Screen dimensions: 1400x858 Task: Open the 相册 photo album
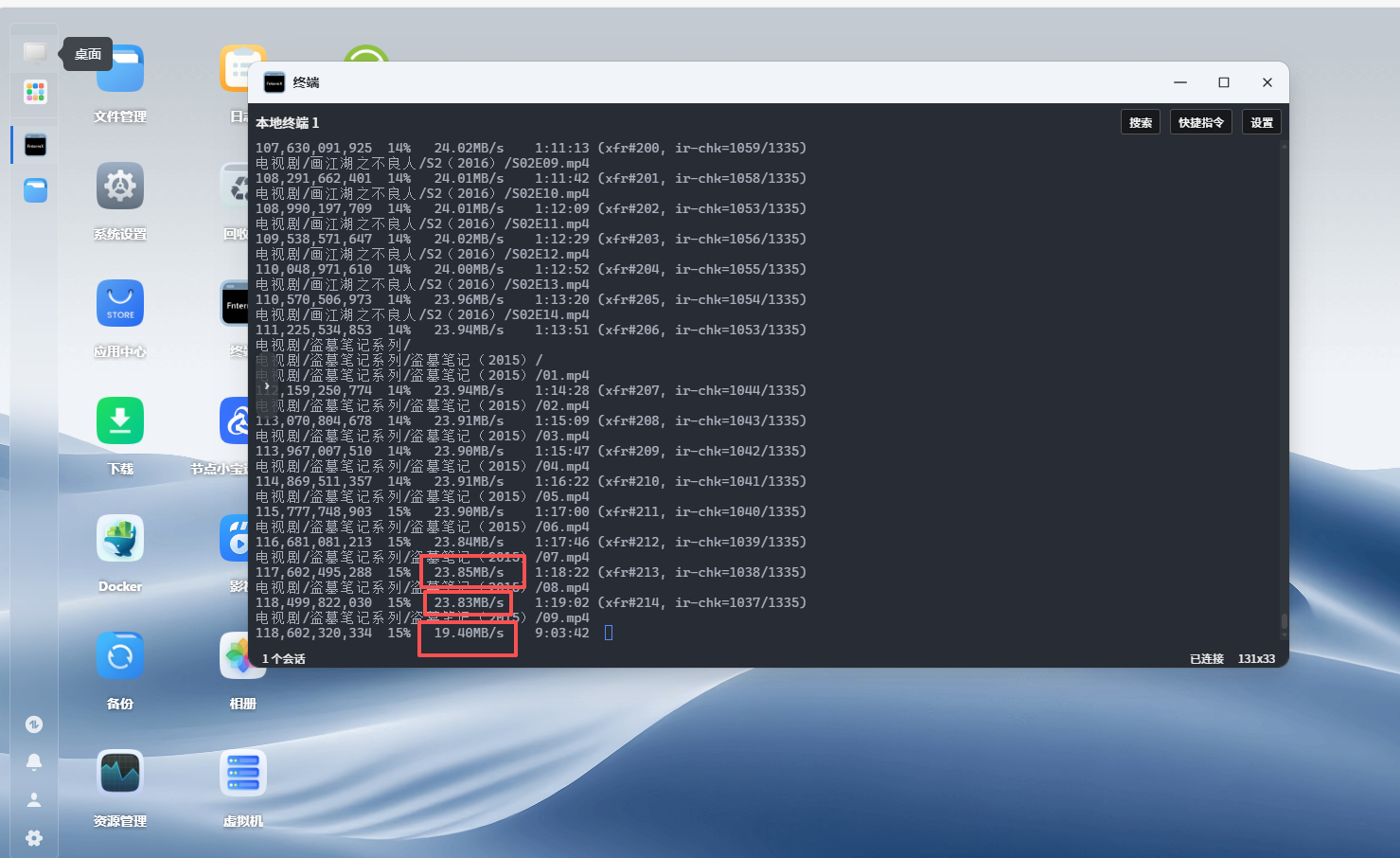coord(242,654)
